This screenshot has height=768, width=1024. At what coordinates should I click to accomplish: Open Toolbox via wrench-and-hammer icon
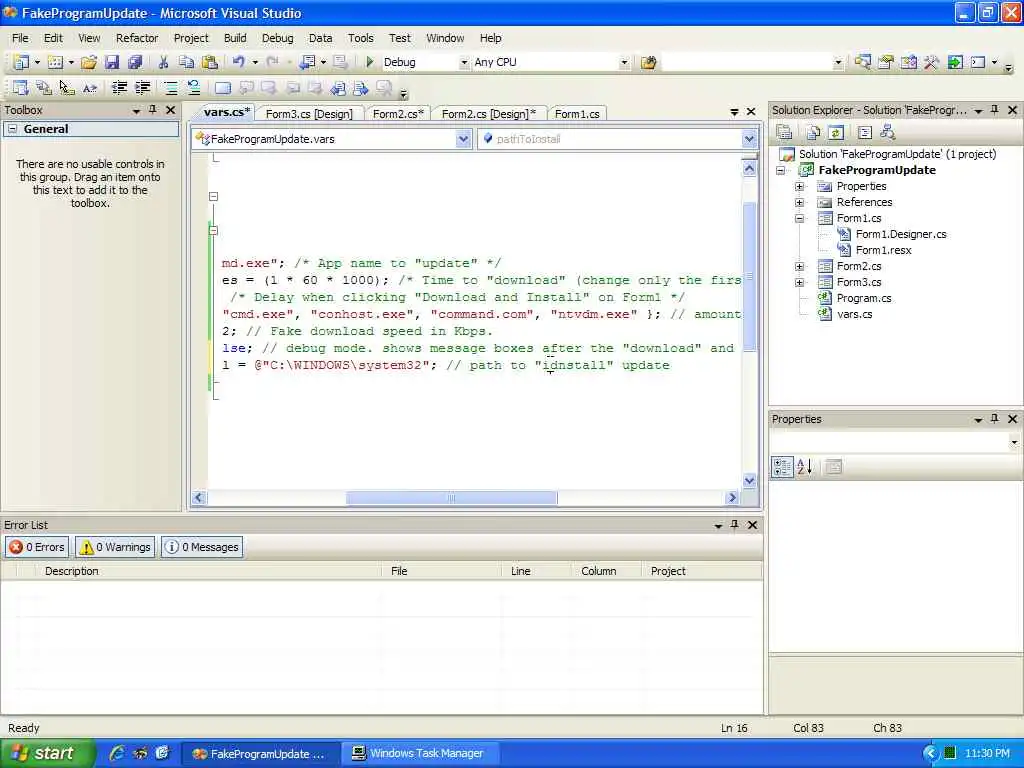coord(931,62)
